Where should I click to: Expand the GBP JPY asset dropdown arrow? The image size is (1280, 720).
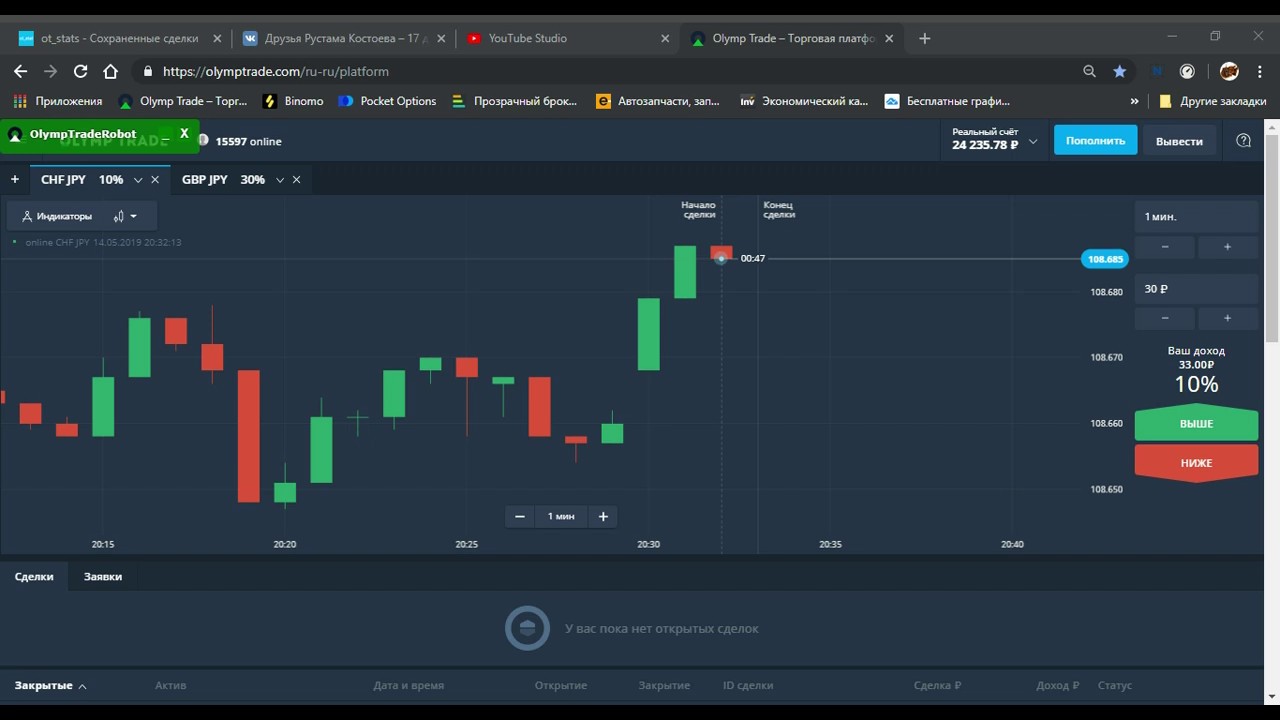(x=280, y=180)
